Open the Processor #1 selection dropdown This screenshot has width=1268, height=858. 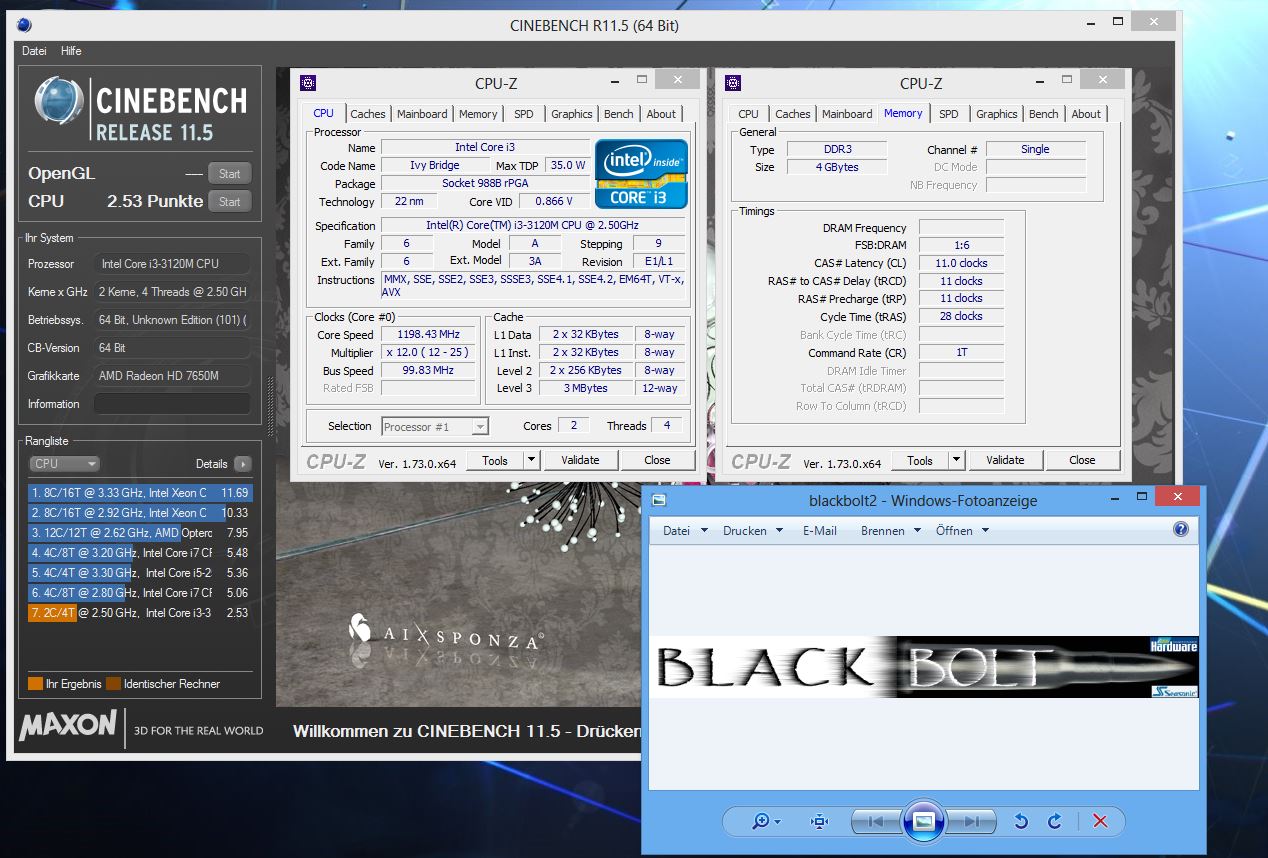435,426
